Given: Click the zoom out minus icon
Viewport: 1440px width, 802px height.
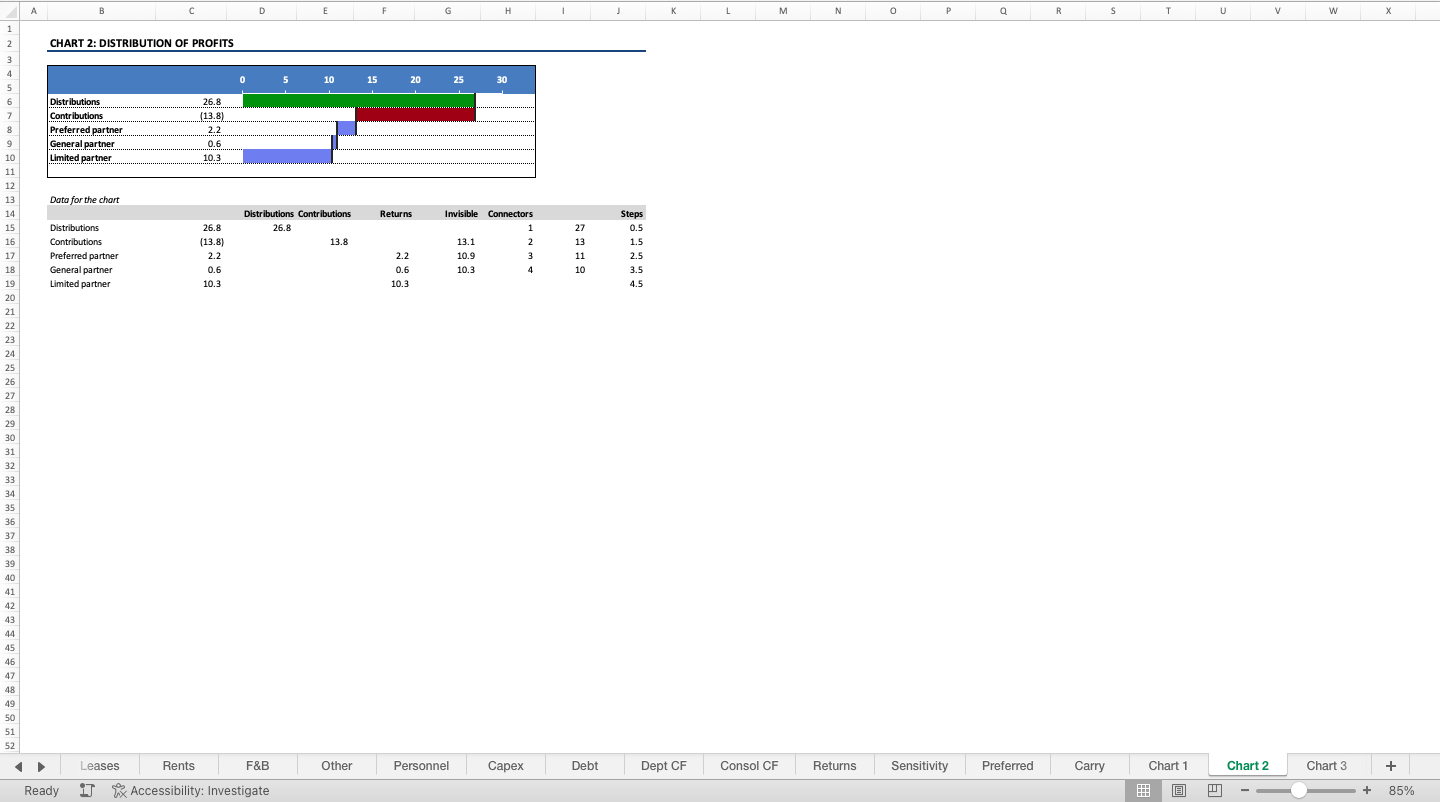Looking at the screenshot, I should pyautogui.click(x=1246, y=790).
